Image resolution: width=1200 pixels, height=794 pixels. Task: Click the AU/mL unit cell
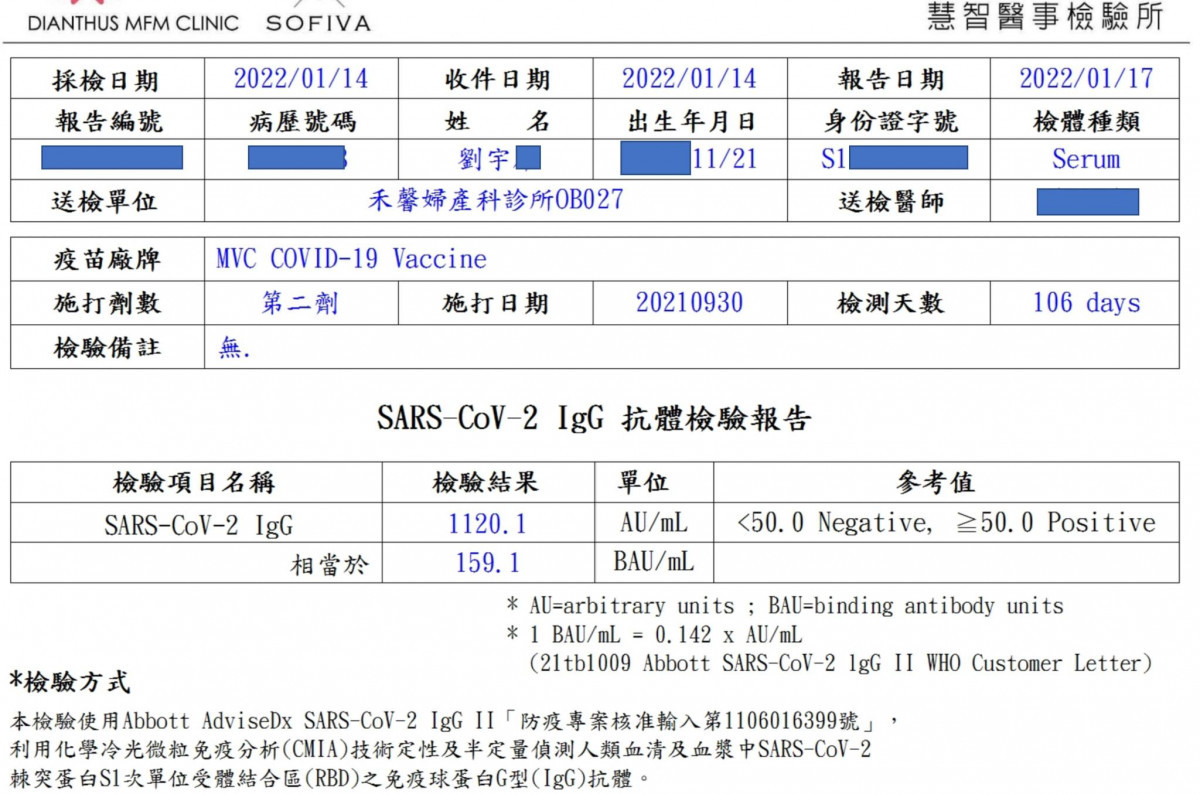click(x=653, y=521)
